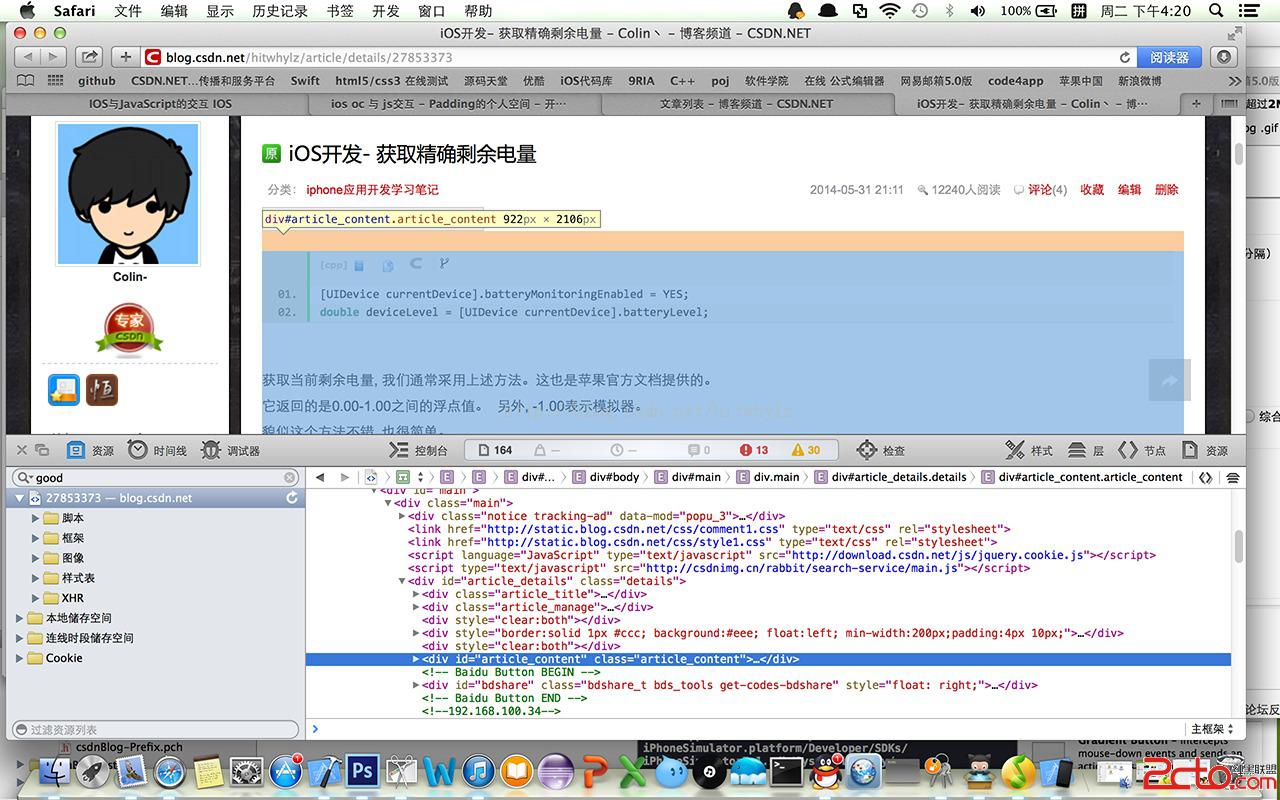Expand the Cookie folder in sidebar
This screenshot has width=1280, height=800.
[19, 658]
